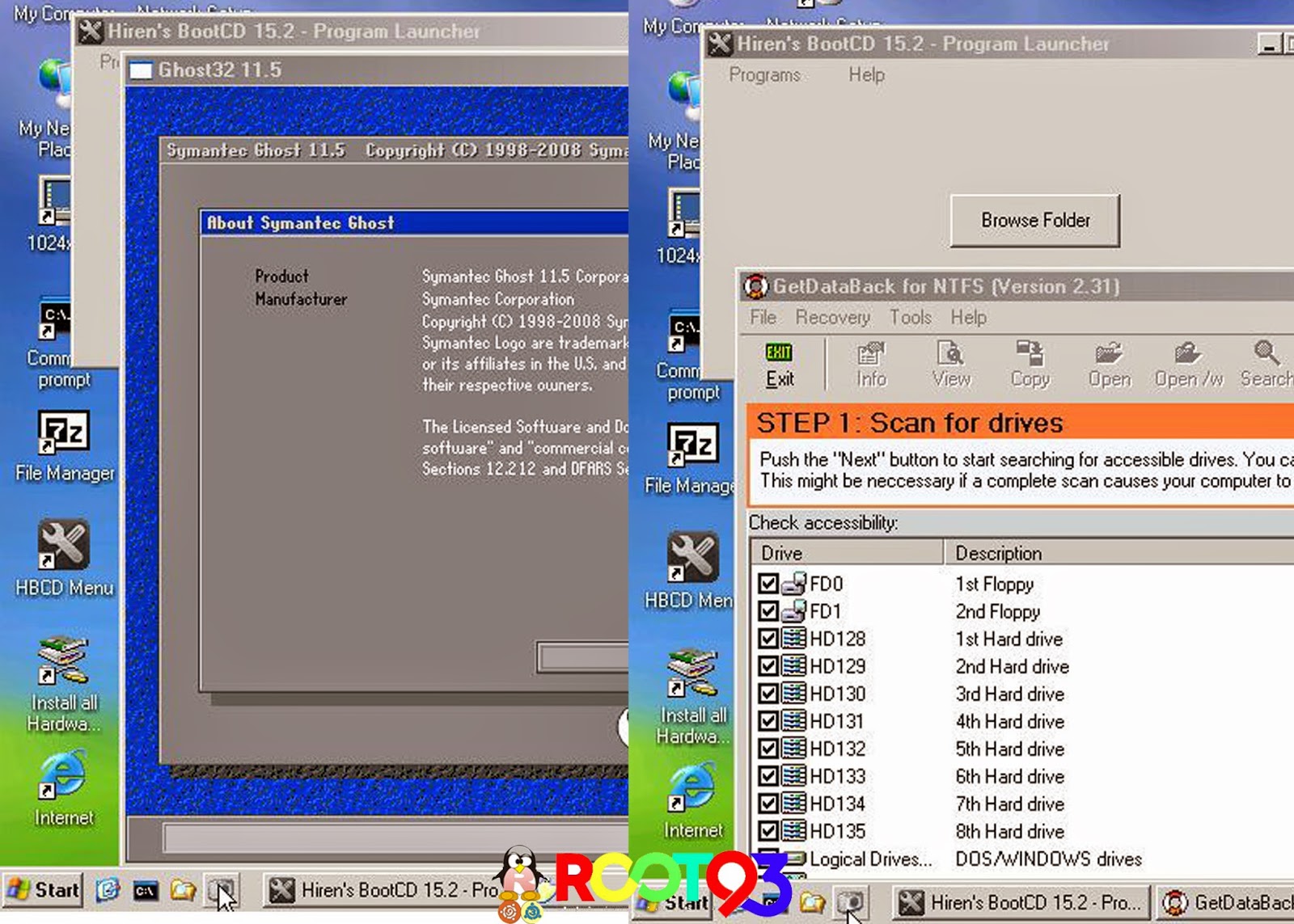This screenshot has width=1294, height=924.
Task: Uncheck the FD0 1st Floppy drive
Action: pos(769,584)
